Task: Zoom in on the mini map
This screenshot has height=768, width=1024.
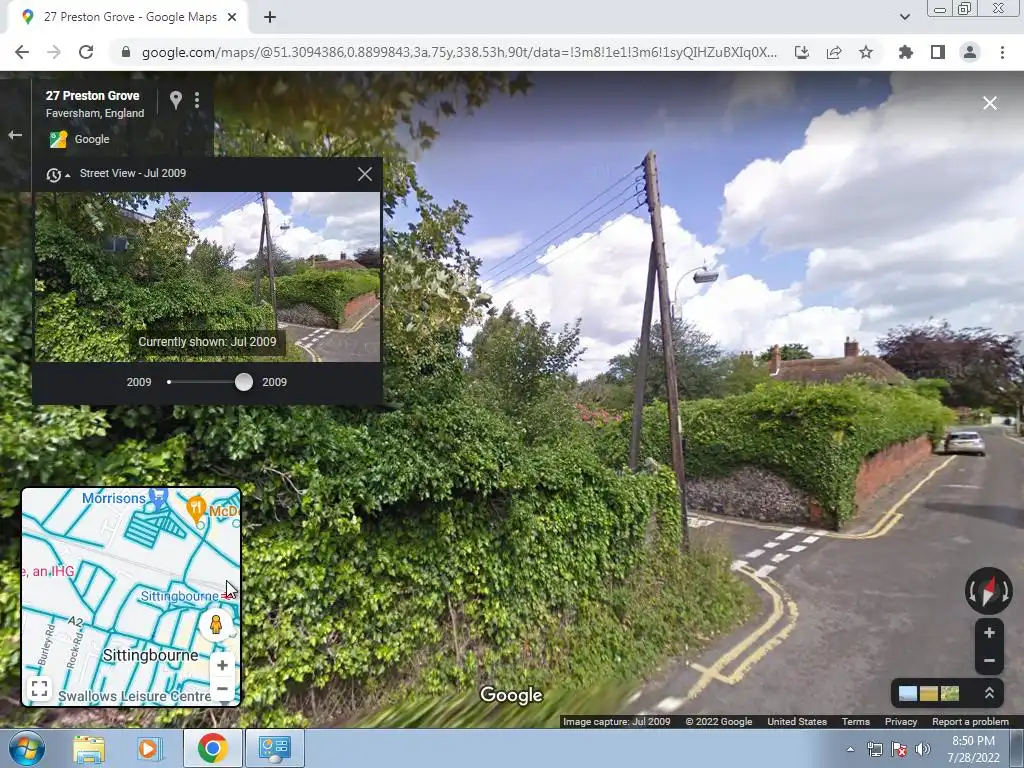Action: click(222, 665)
